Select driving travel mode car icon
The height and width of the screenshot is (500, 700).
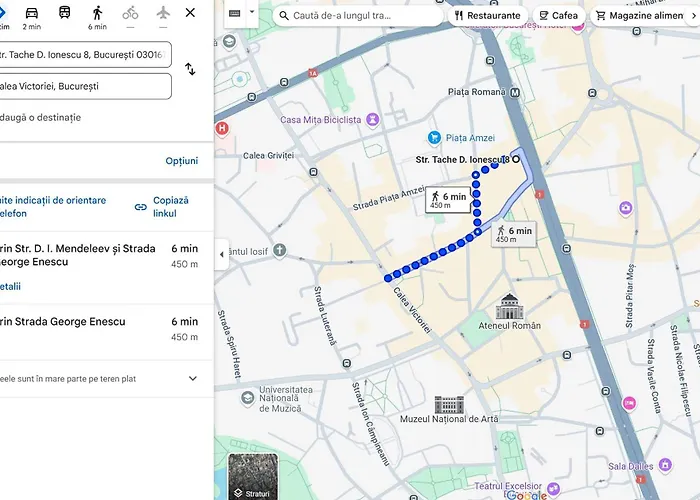[x=32, y=14]
